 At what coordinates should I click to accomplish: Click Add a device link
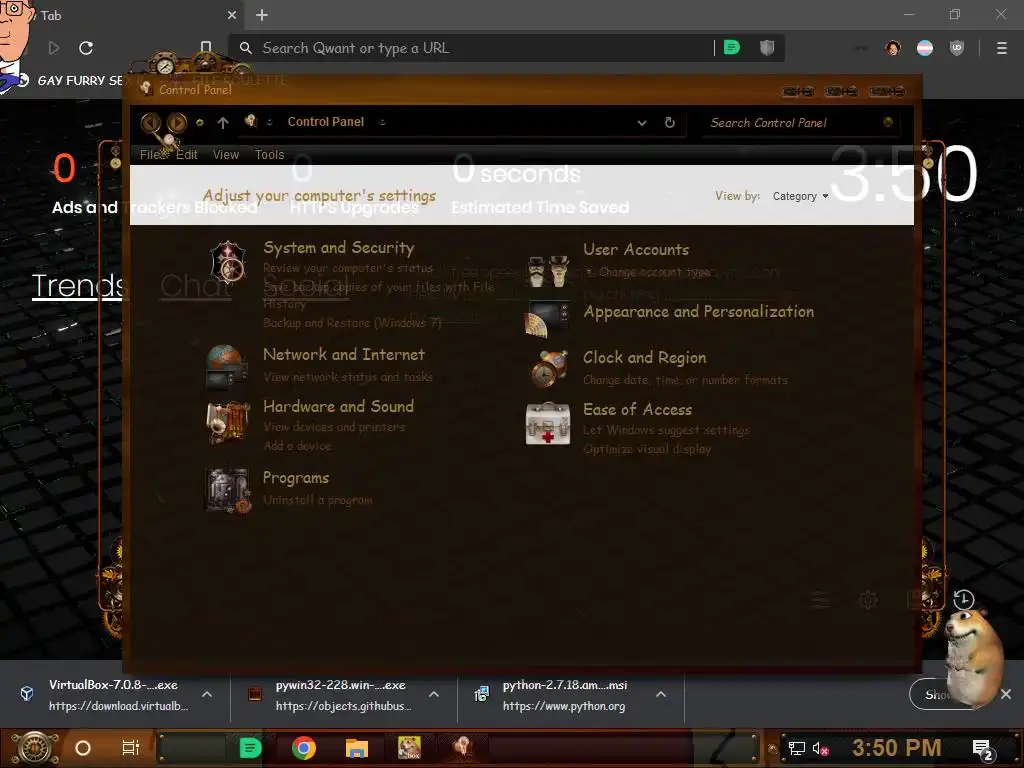pos(297,446)
